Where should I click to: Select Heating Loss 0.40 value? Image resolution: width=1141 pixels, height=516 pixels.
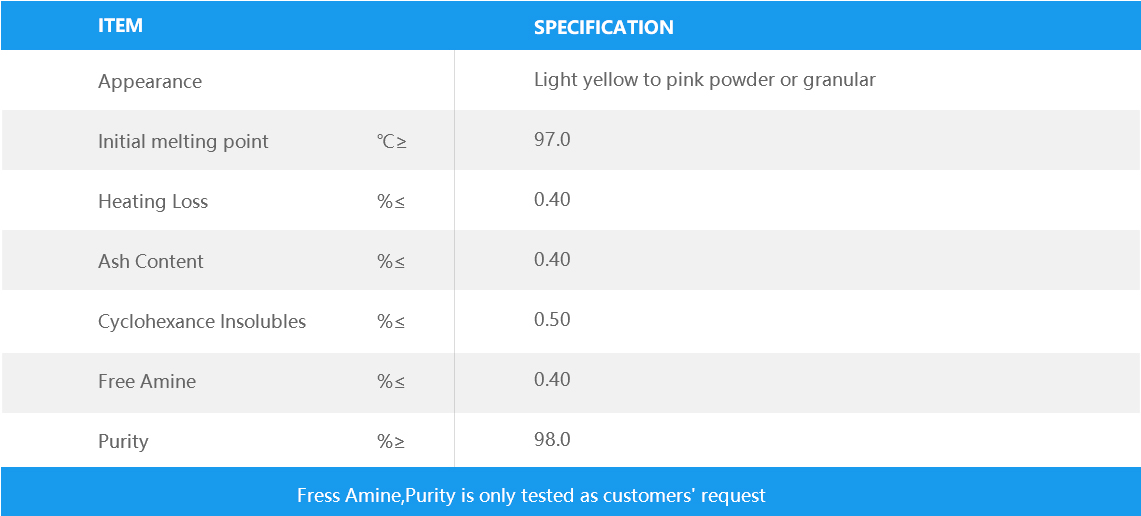coord(552,199)
